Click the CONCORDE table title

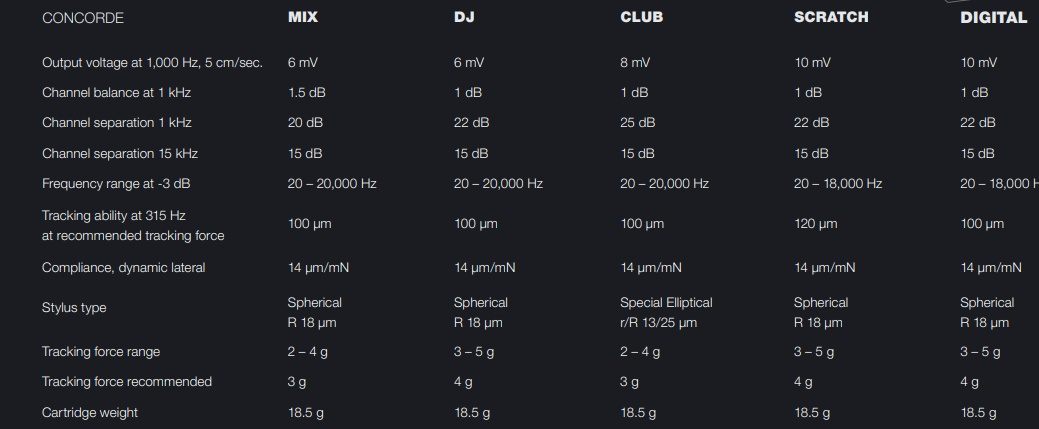coord(83,19)
